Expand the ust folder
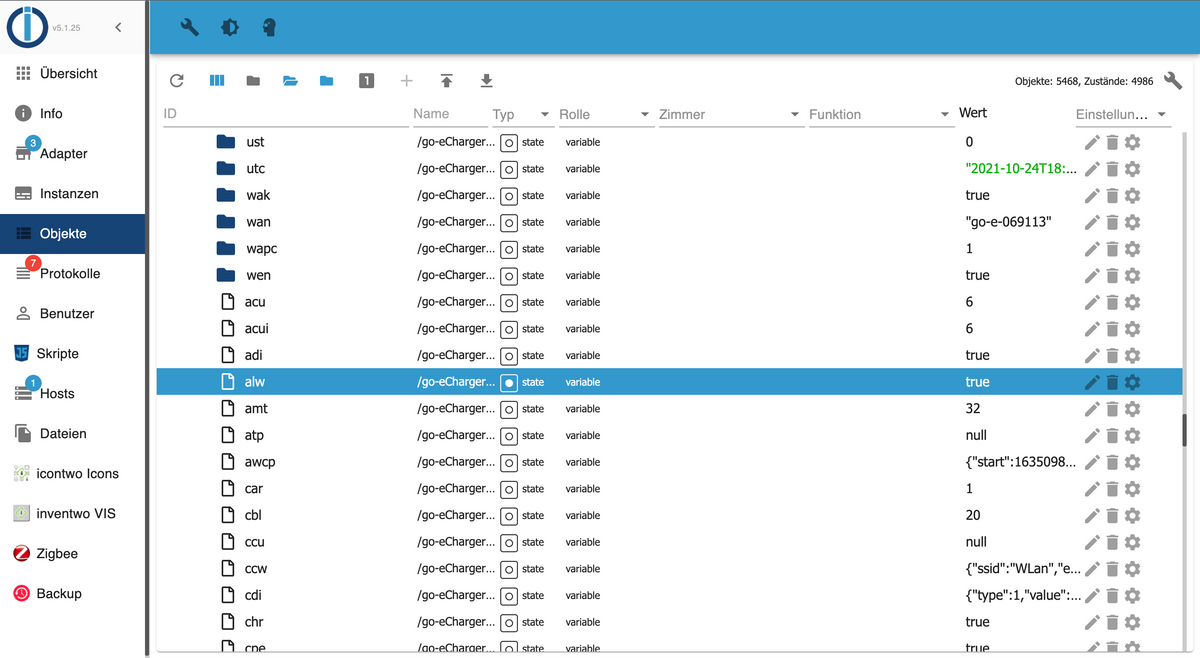The height and width of the screenshot is (658, 1200). [226, 142]
